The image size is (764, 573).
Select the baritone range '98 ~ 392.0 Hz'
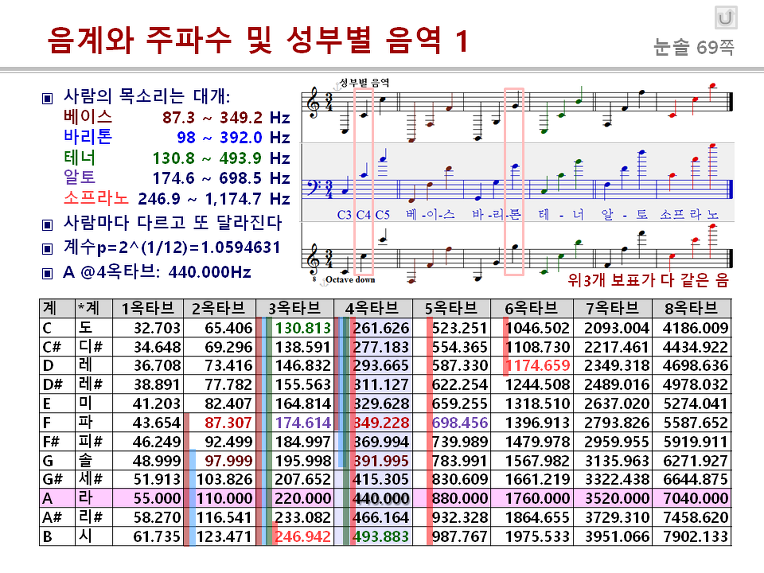(x=233, y=137)
